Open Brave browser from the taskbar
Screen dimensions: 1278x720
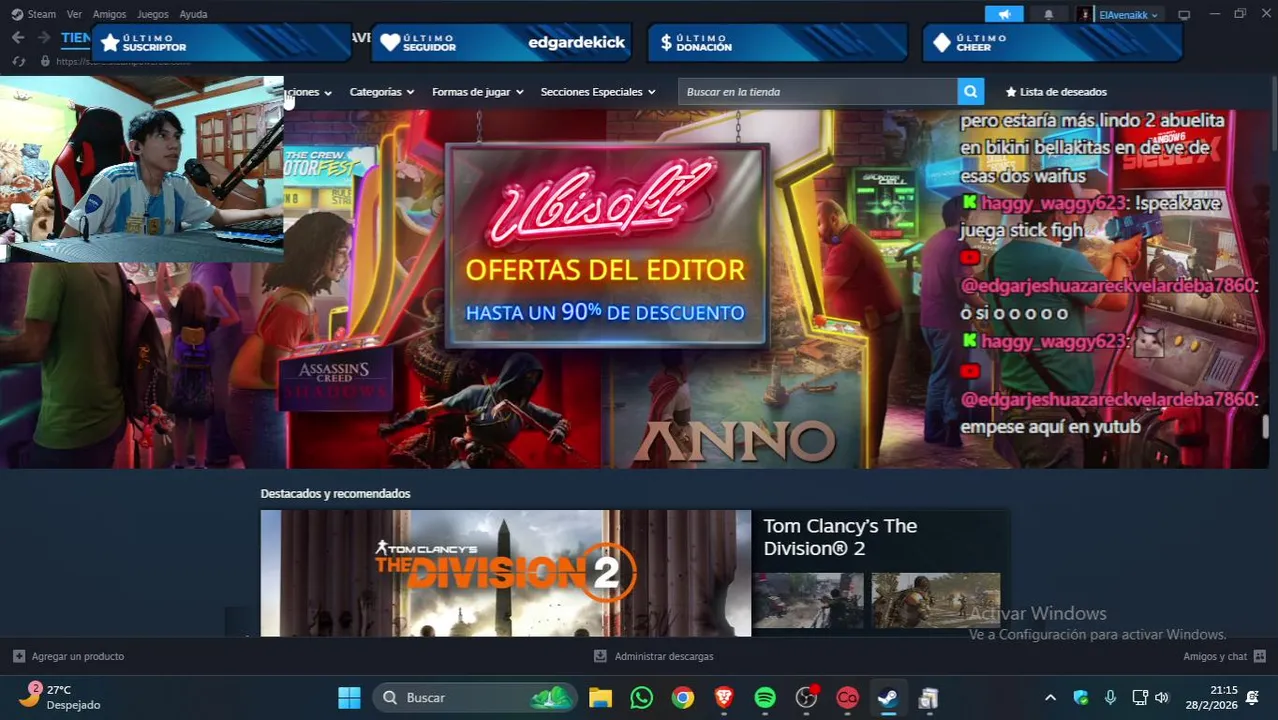point(724,698)
